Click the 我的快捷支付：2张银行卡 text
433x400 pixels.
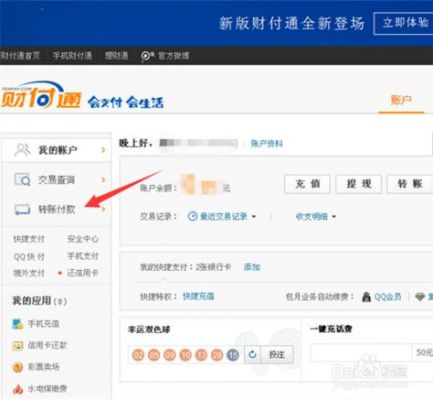click(186, 267)
